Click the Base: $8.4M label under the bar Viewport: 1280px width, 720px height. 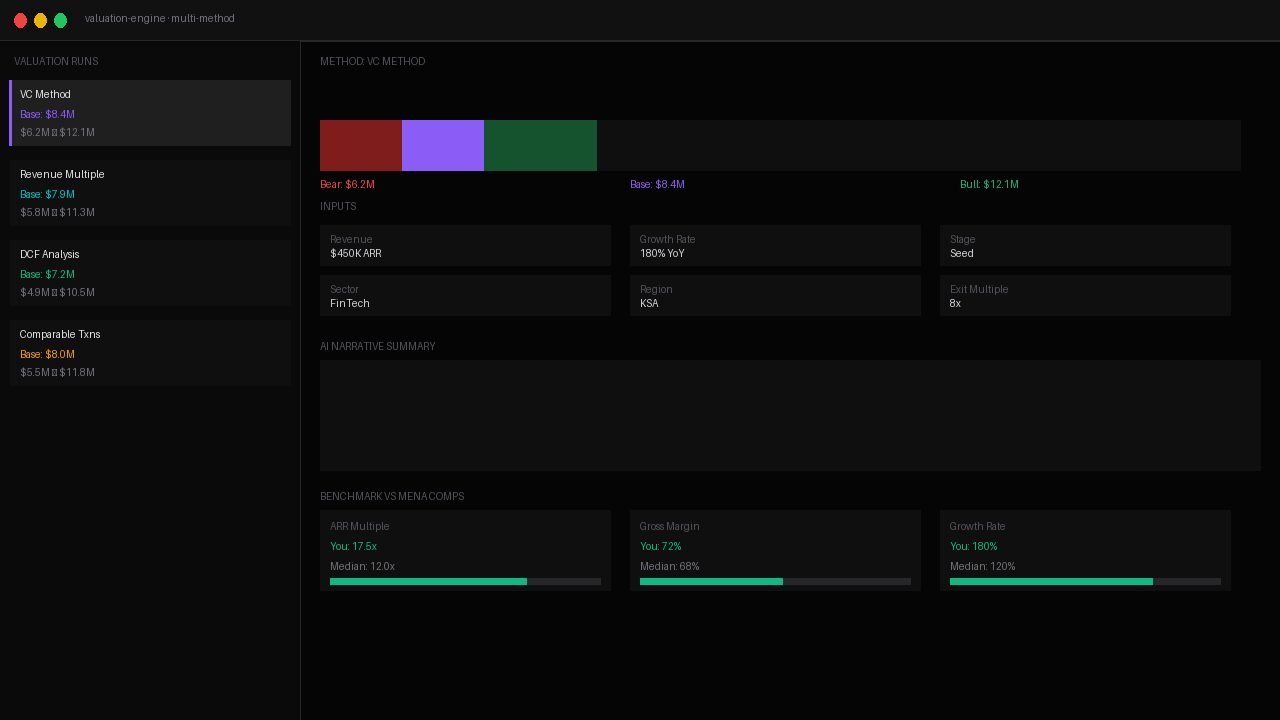[657, 185]
